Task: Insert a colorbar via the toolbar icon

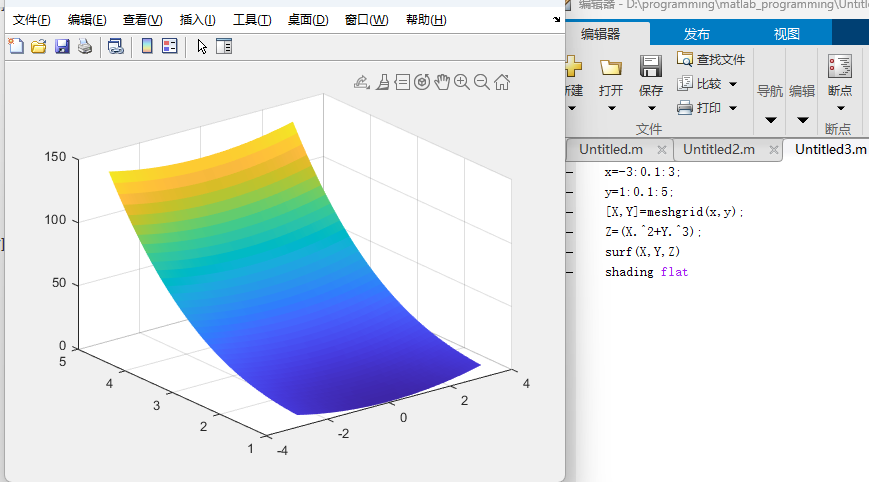Action: [x=147, y=46]
